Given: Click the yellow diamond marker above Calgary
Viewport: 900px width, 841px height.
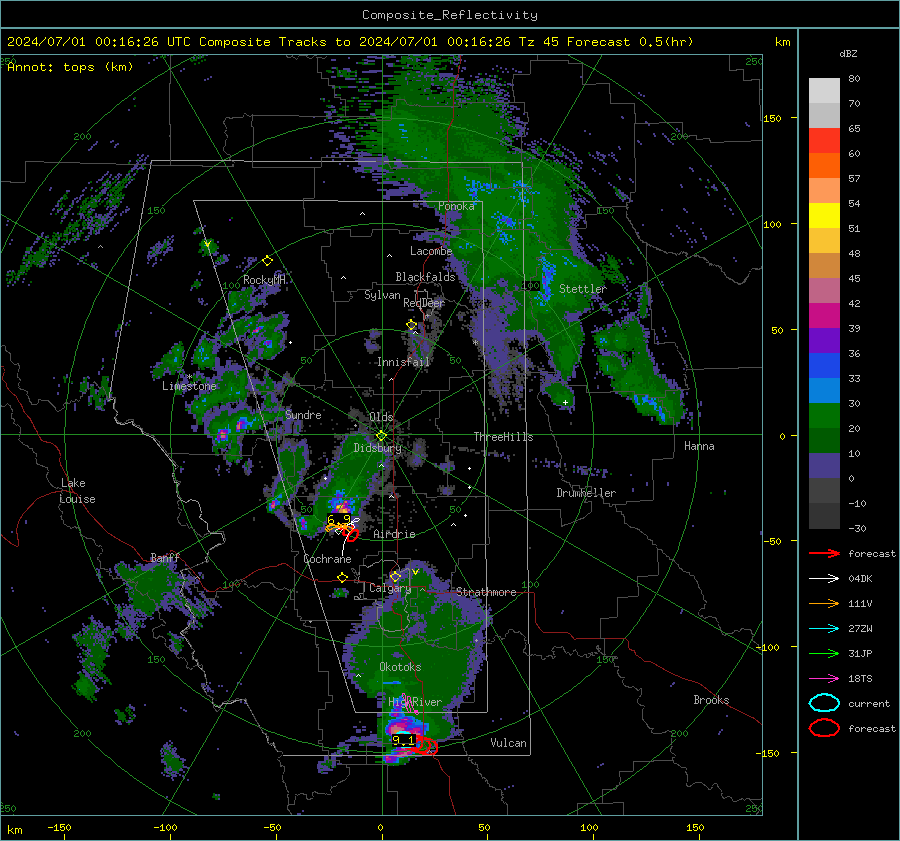Looking at the screenshot, I should (x=395, y=576).
